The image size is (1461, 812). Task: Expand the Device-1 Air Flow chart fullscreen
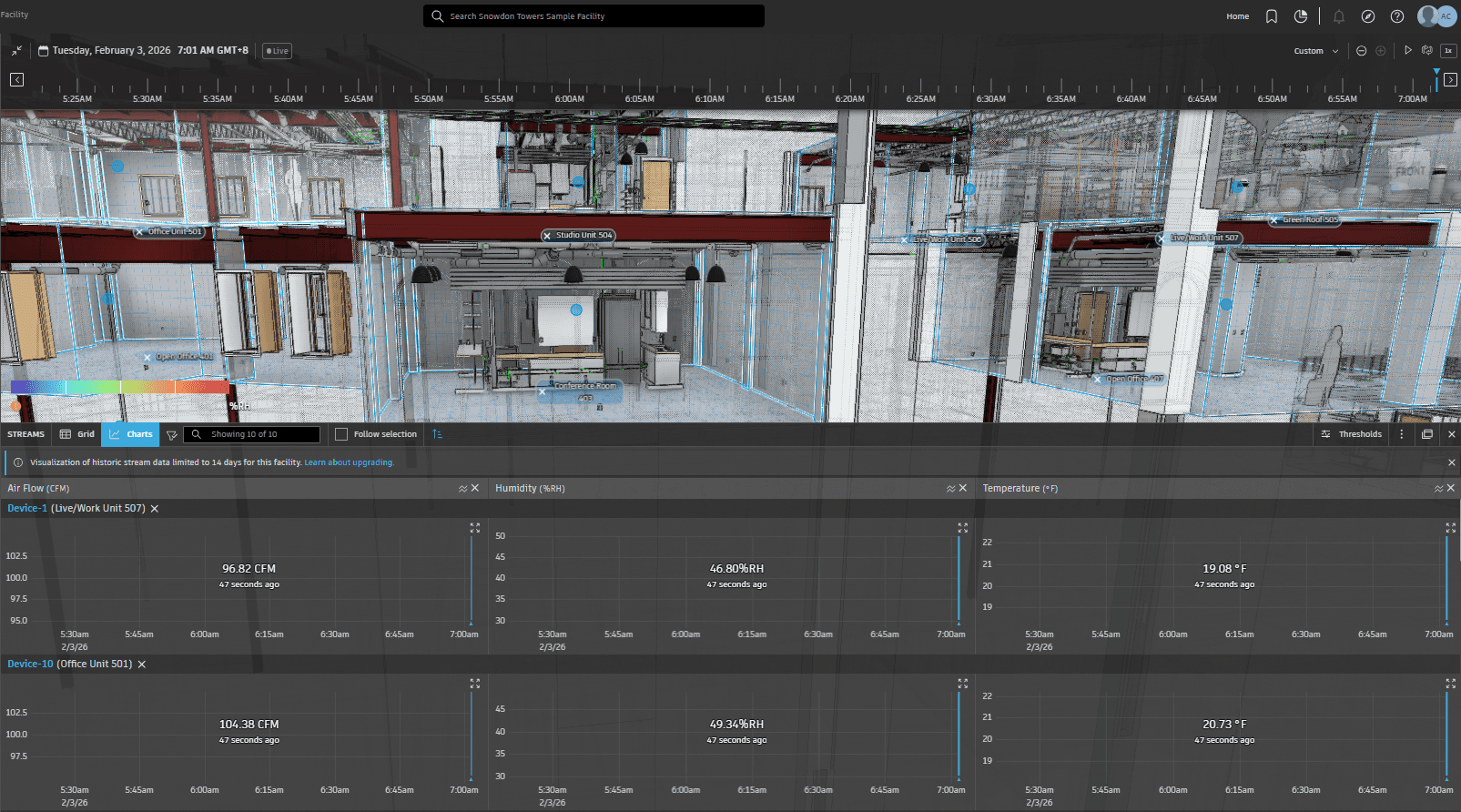point(474,528)
